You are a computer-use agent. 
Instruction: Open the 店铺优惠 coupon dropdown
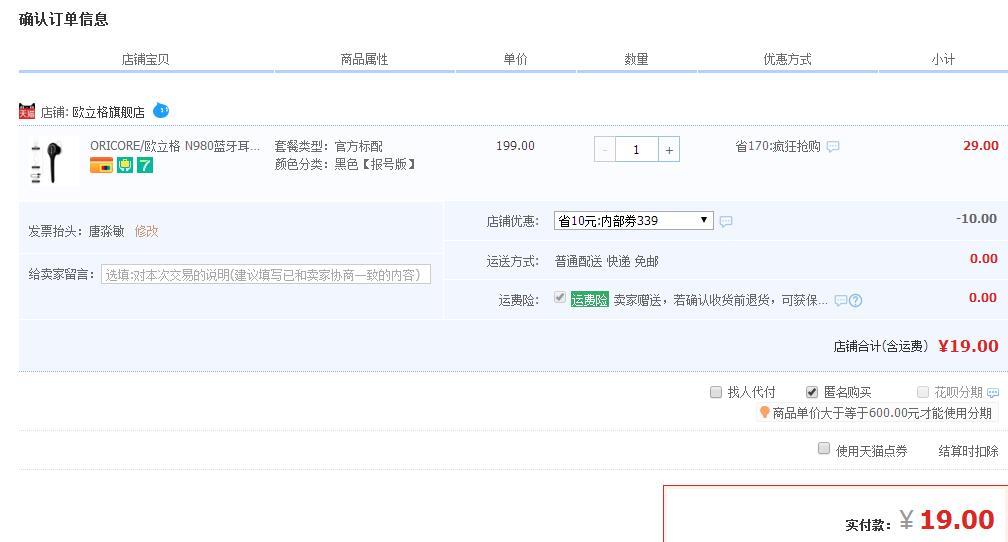[x=633, y=221]
